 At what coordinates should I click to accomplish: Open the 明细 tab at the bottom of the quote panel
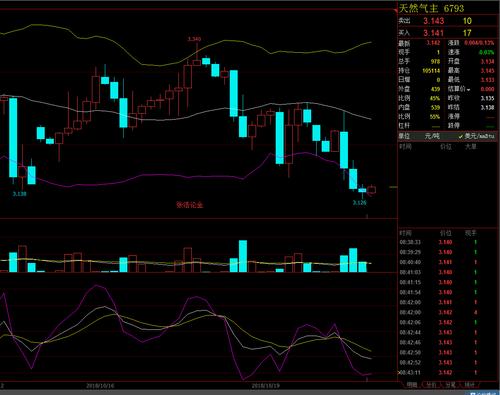412,385
